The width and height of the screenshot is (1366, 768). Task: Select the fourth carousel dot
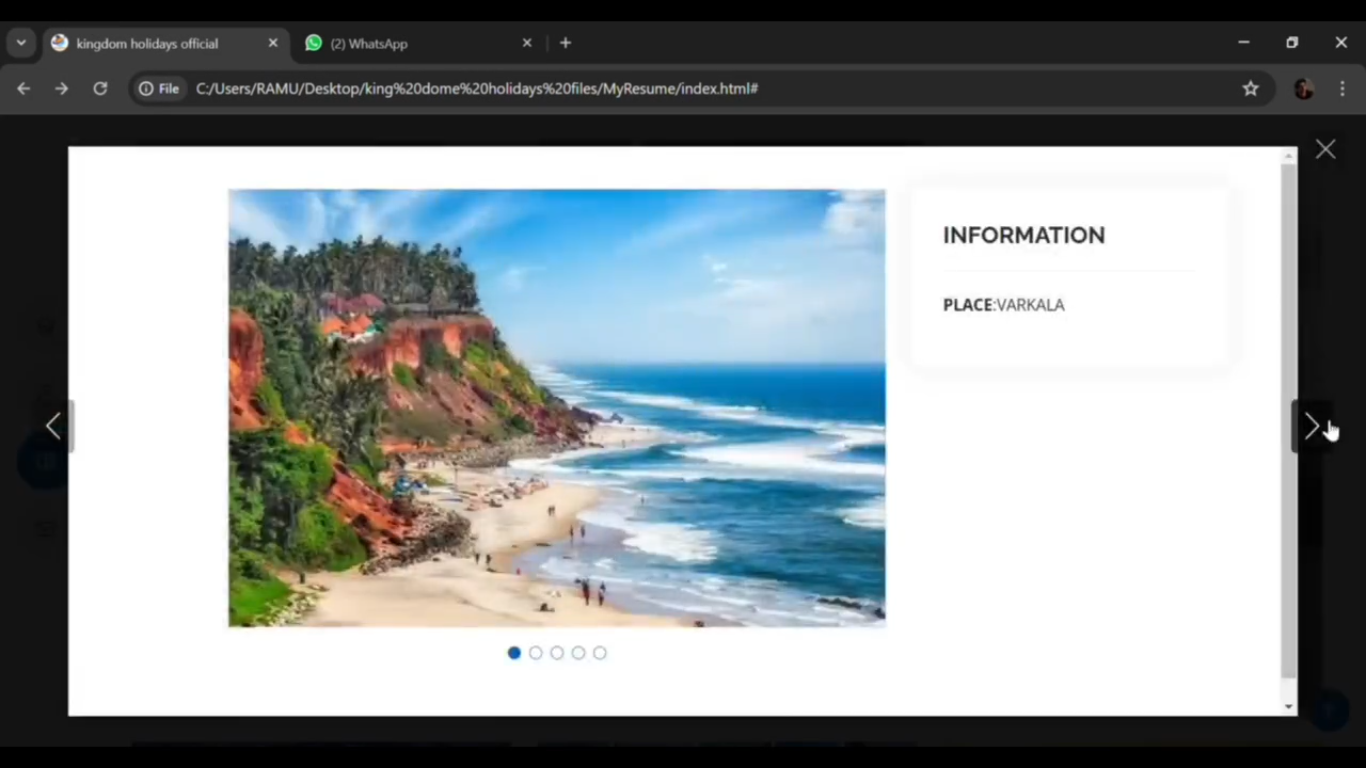578,653
